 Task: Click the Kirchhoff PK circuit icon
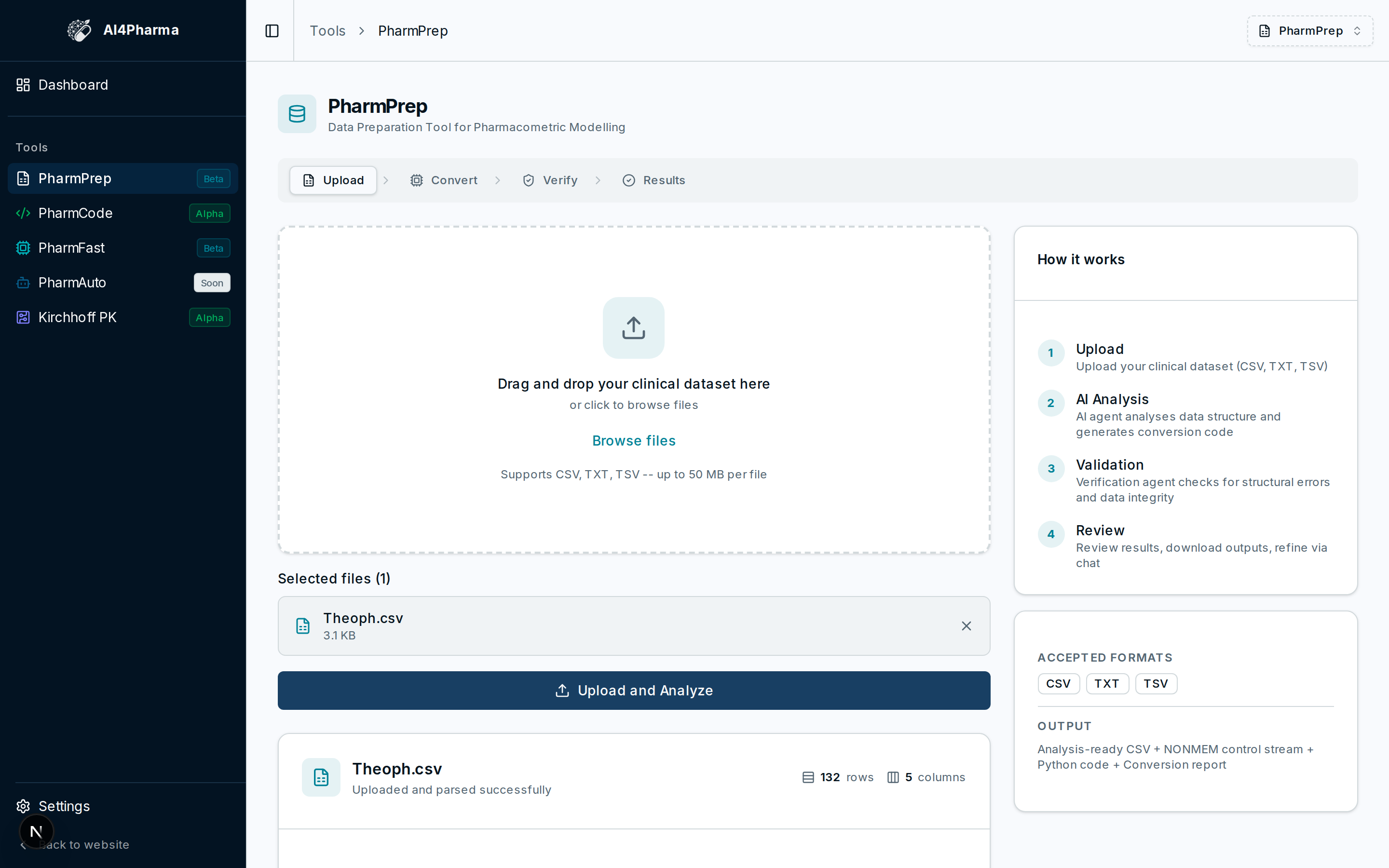point(23,317)
